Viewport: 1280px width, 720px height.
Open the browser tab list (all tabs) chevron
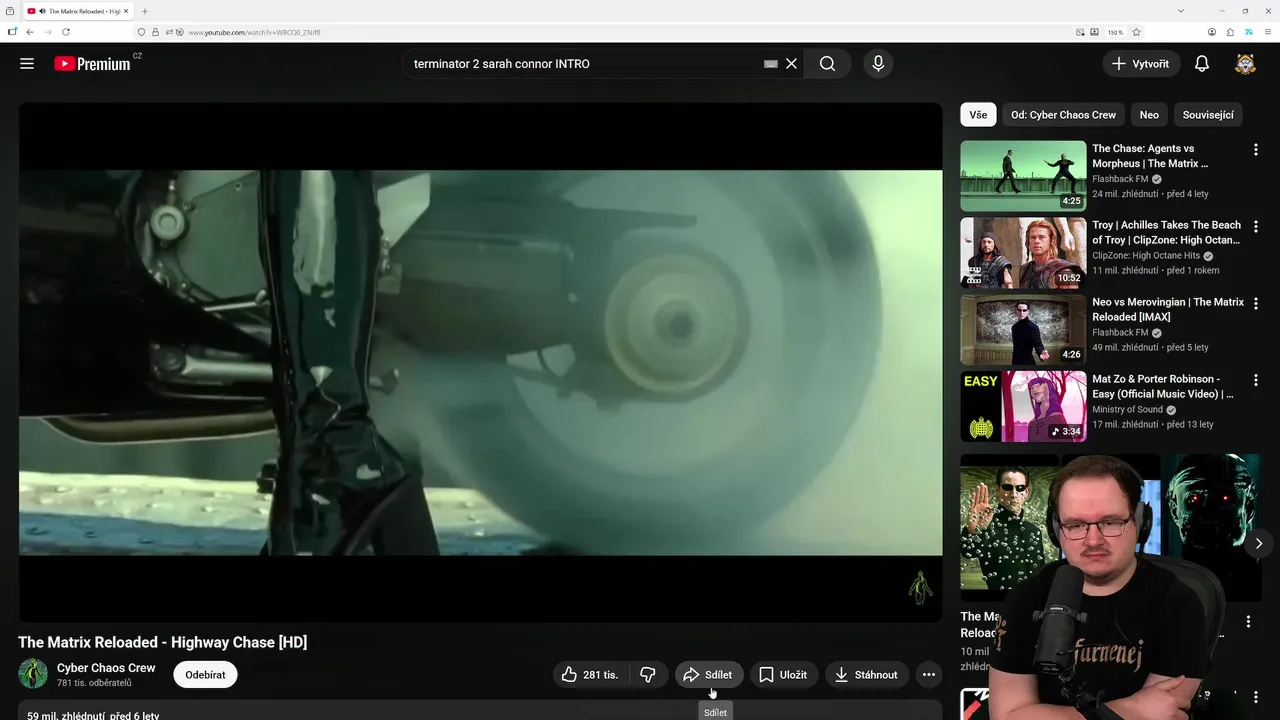1181,11
